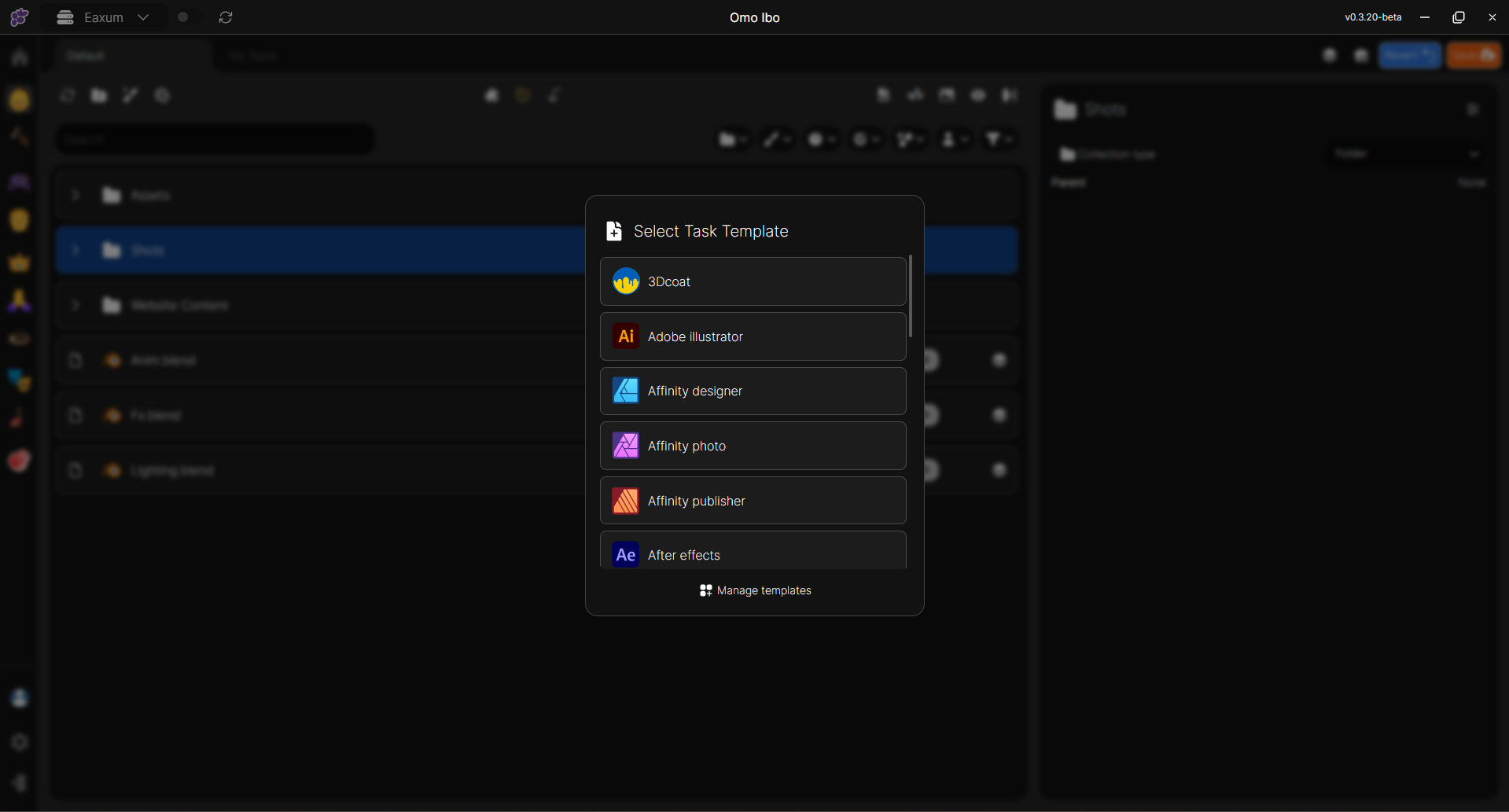Open the Home icon in left sidebar
This screenshot has height=812, width=1509.
pyautogui.click(x=20, y=57)
